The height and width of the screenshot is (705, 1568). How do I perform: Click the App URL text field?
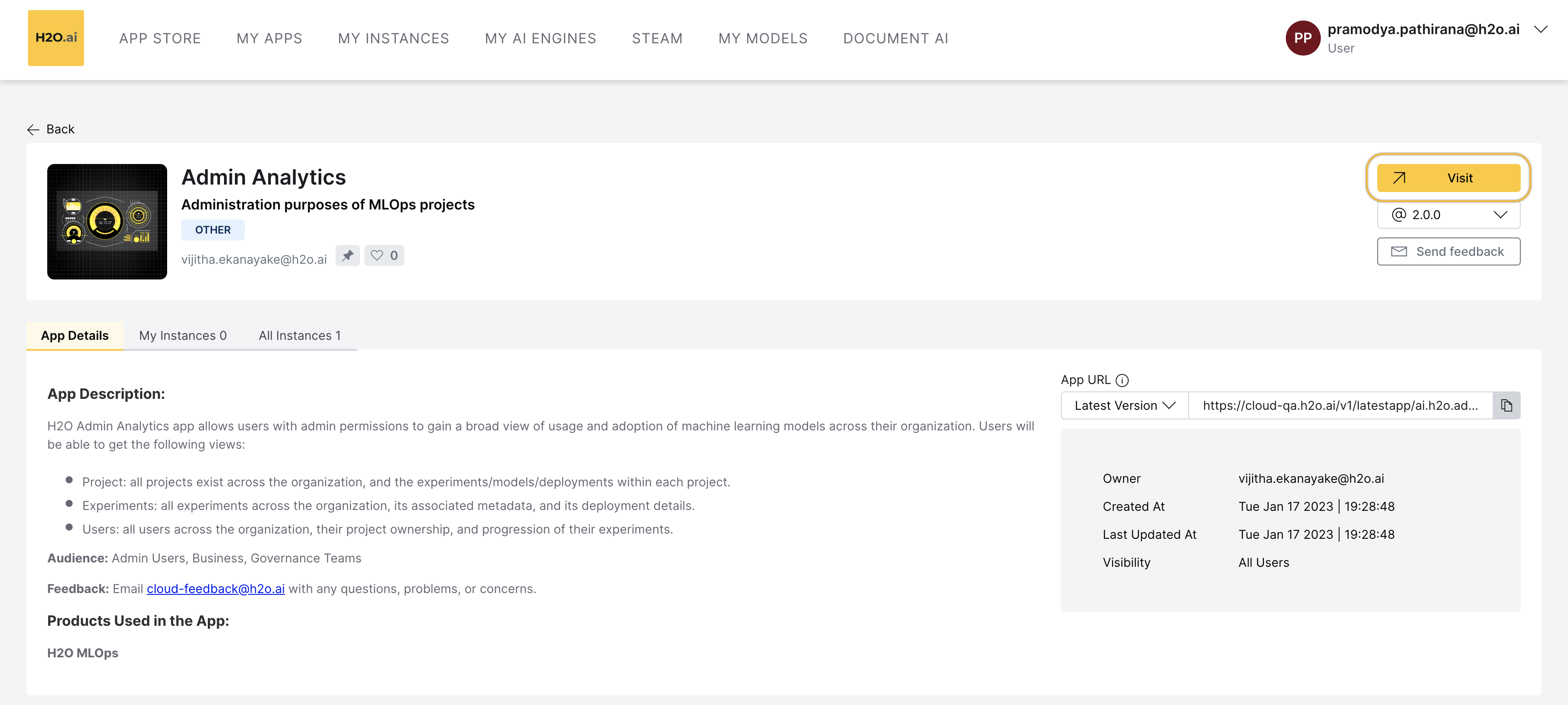pos(1340,406)
